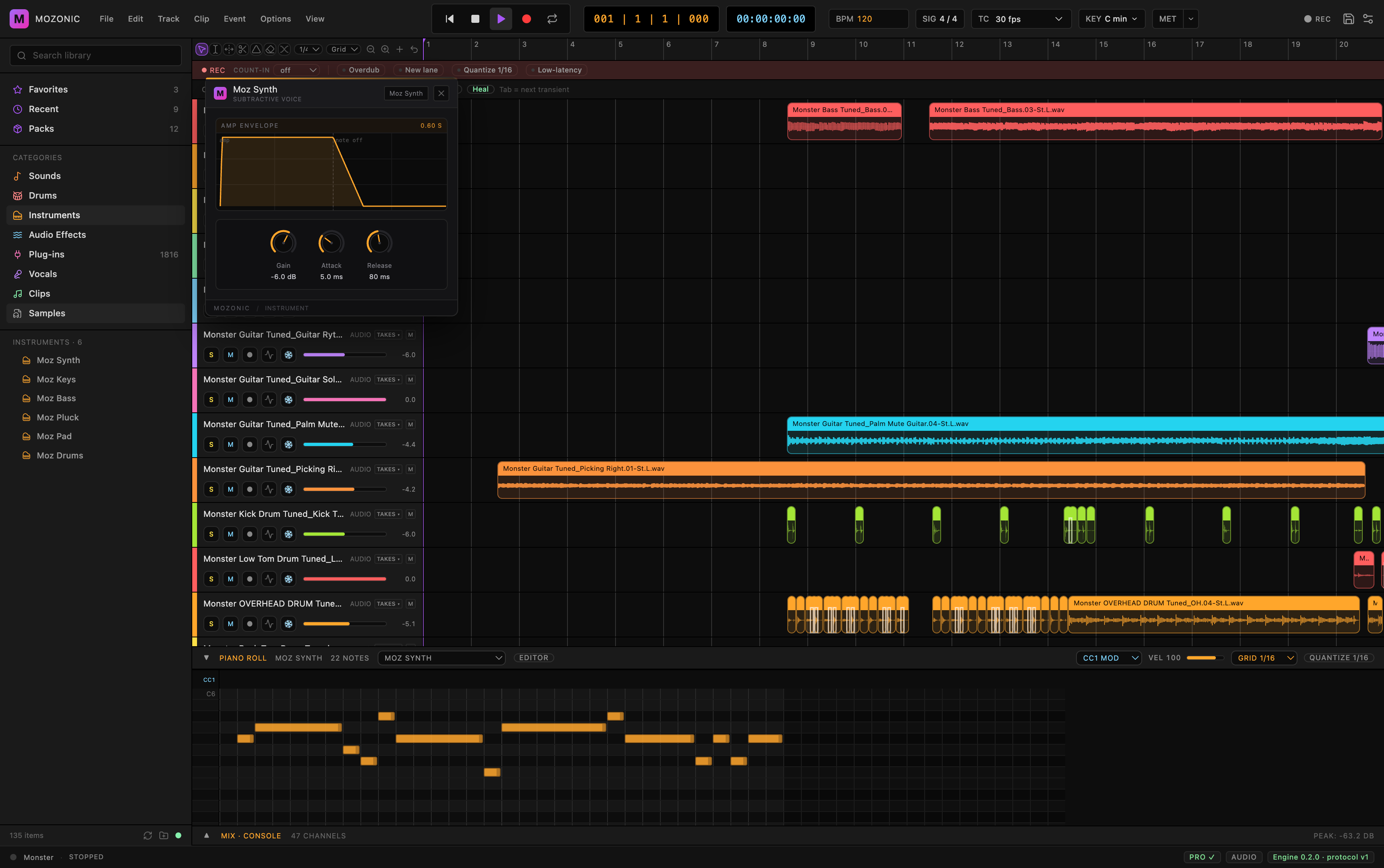
Task: Open the COUNT-IN off dropdown
Action: click(x=298, y=70)
